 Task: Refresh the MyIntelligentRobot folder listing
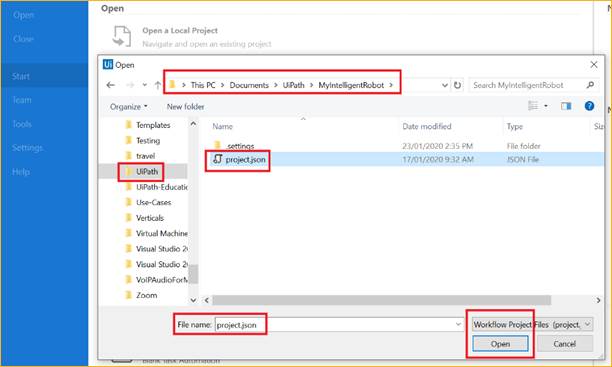click(457, 85)
